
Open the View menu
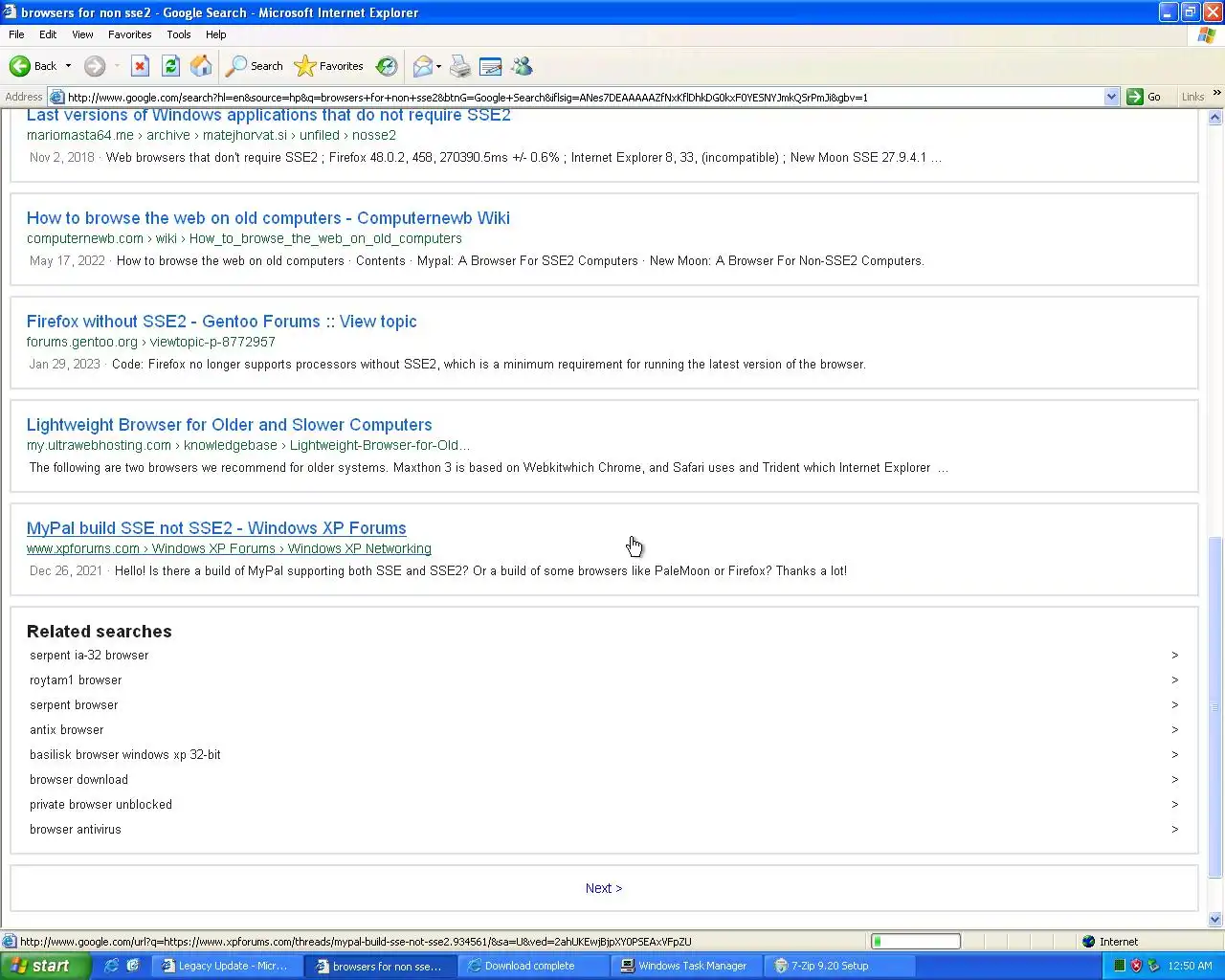[x=82, y=34]
